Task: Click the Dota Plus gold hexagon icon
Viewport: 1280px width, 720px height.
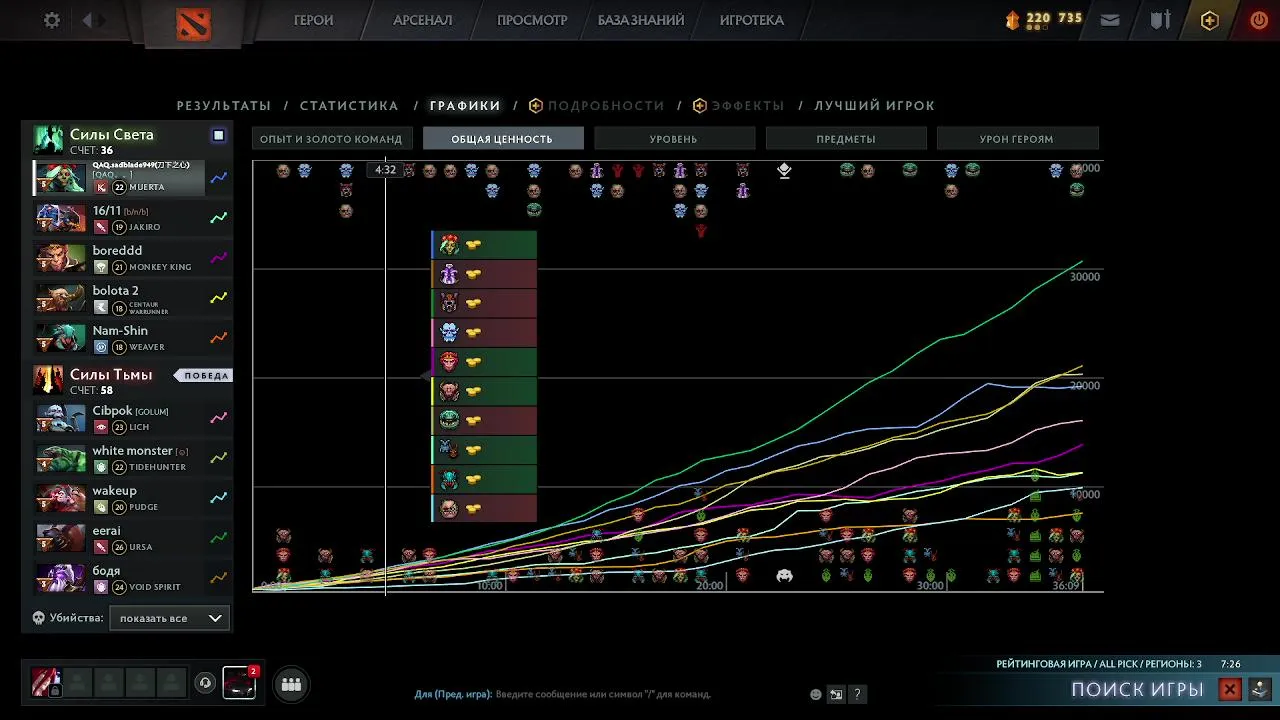Action: coord(1210,20)
